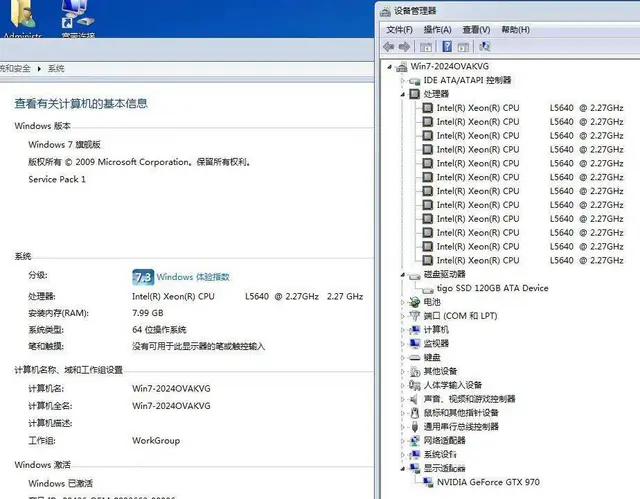Expand the 键盘 node
Viewport: 640px width, 499px height.
403,358
